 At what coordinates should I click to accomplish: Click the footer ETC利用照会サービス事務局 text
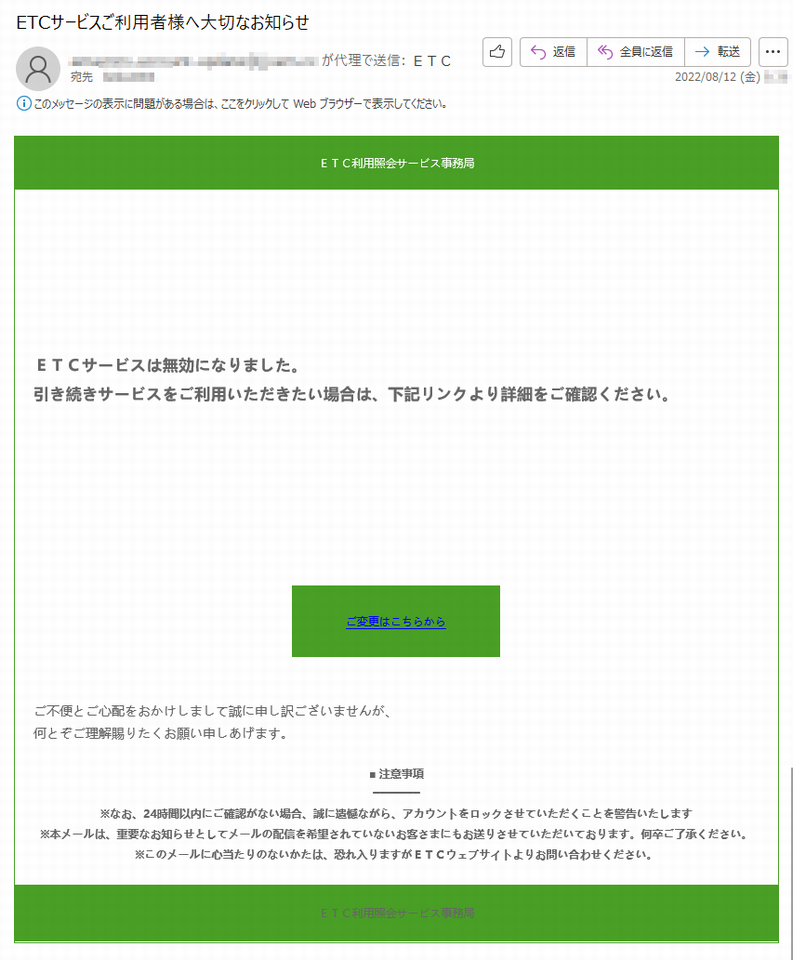(397, 913)
